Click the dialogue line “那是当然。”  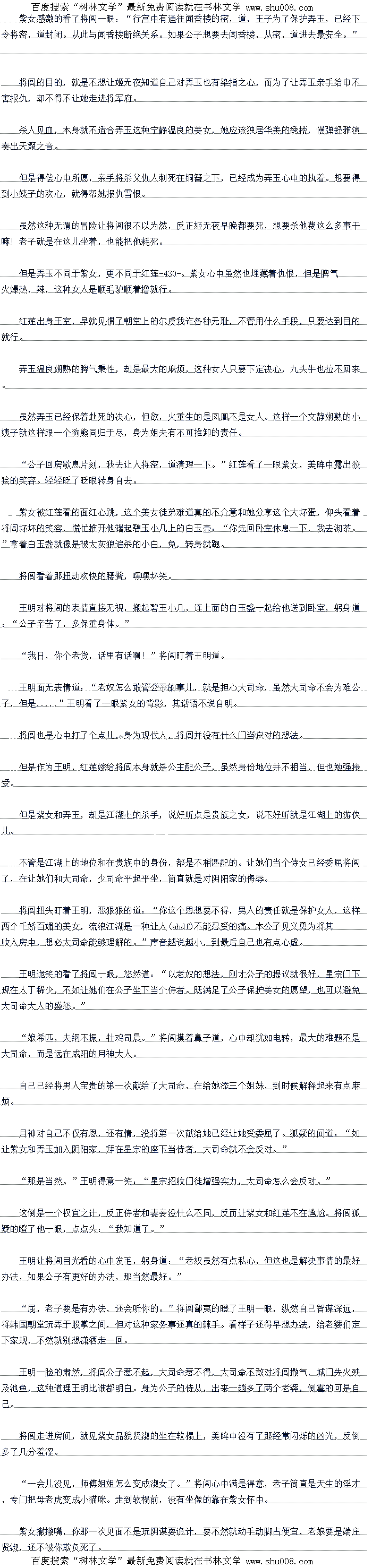click(175, 1181)
